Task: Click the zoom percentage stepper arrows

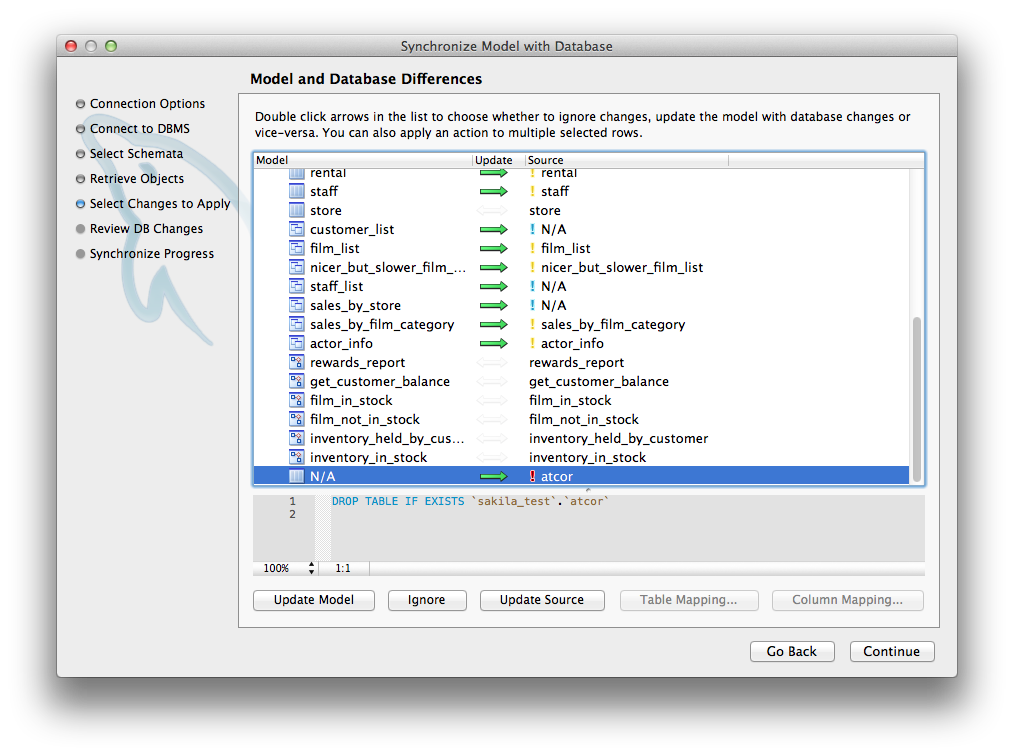Action: pos(311,568)
